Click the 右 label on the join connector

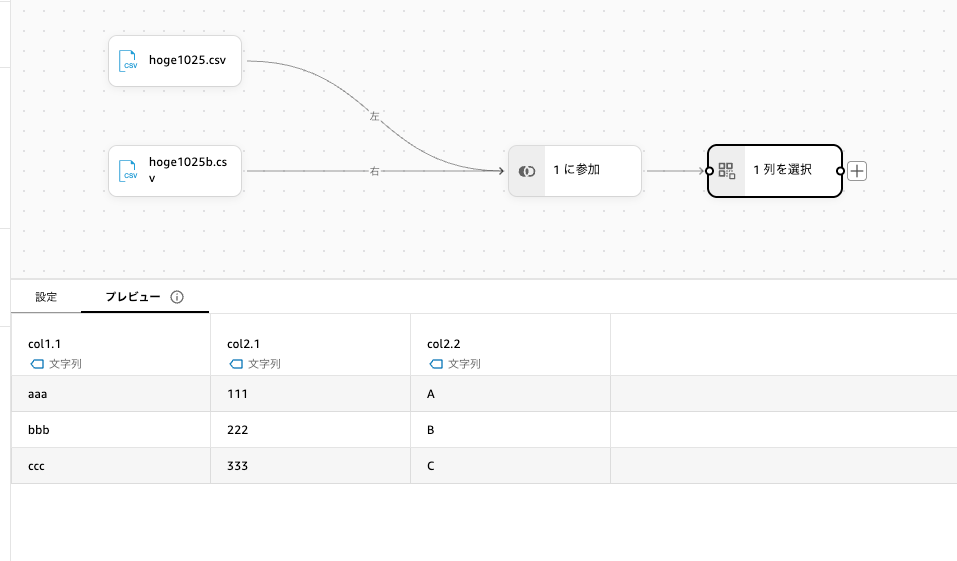(x=375, y=171)
